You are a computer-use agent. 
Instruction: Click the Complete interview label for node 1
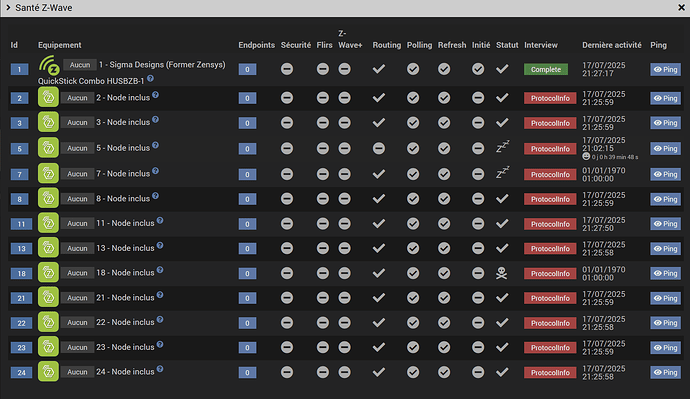(x=546, y=69)
